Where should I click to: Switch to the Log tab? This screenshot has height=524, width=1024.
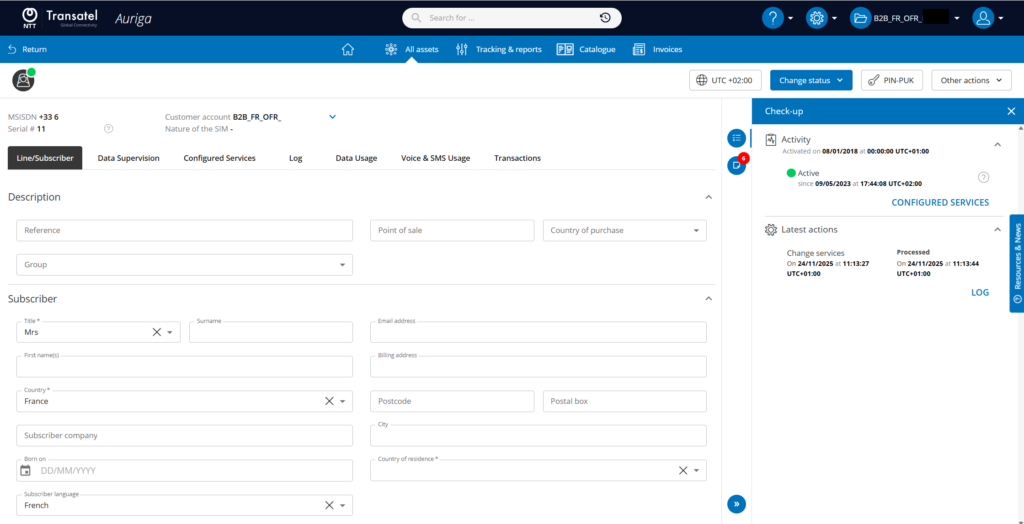(x=295, y=158)
